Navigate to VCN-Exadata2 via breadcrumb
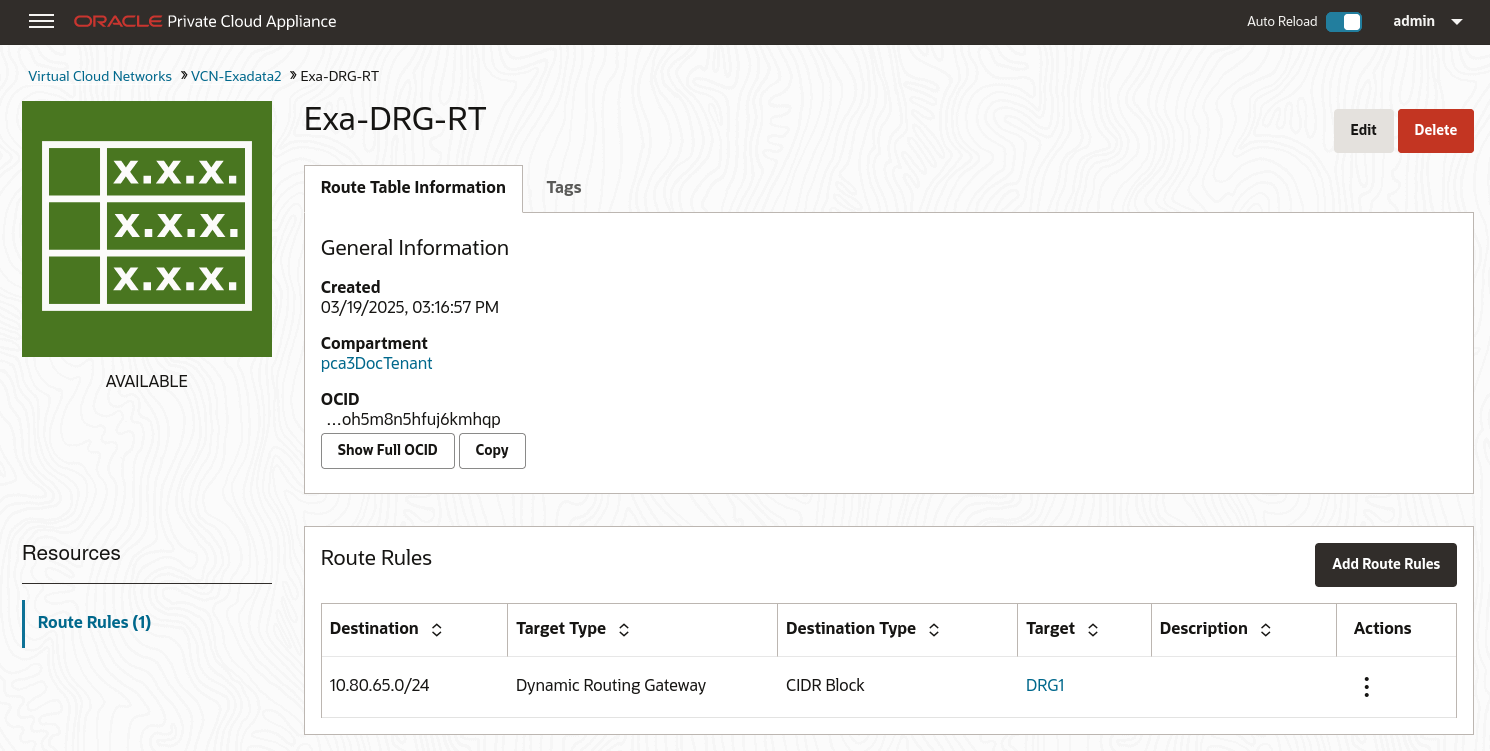The width and height of the screenshot is (1490, 751). pos(236,76)
